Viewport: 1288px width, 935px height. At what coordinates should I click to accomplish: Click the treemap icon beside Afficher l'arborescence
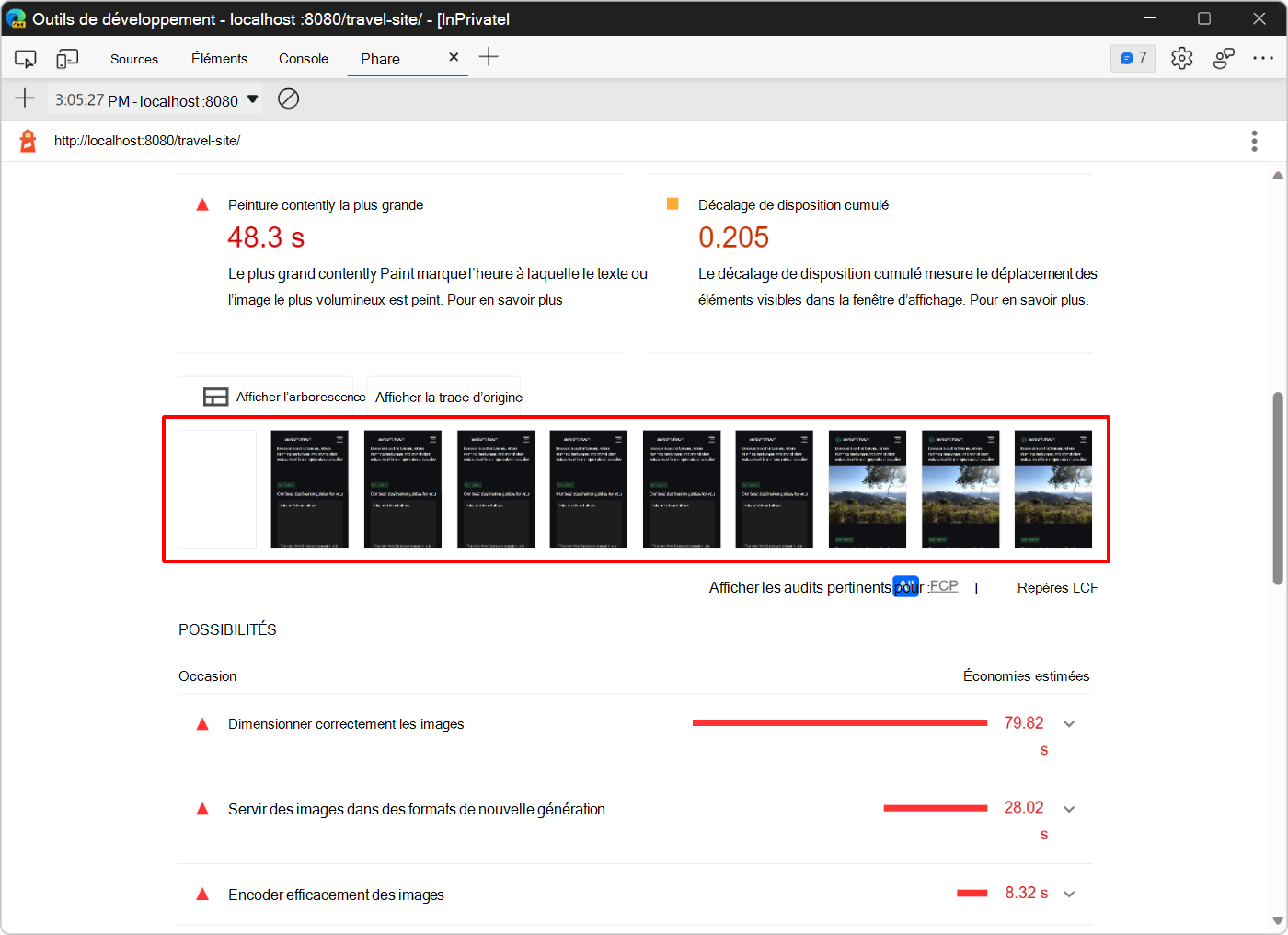216,397
